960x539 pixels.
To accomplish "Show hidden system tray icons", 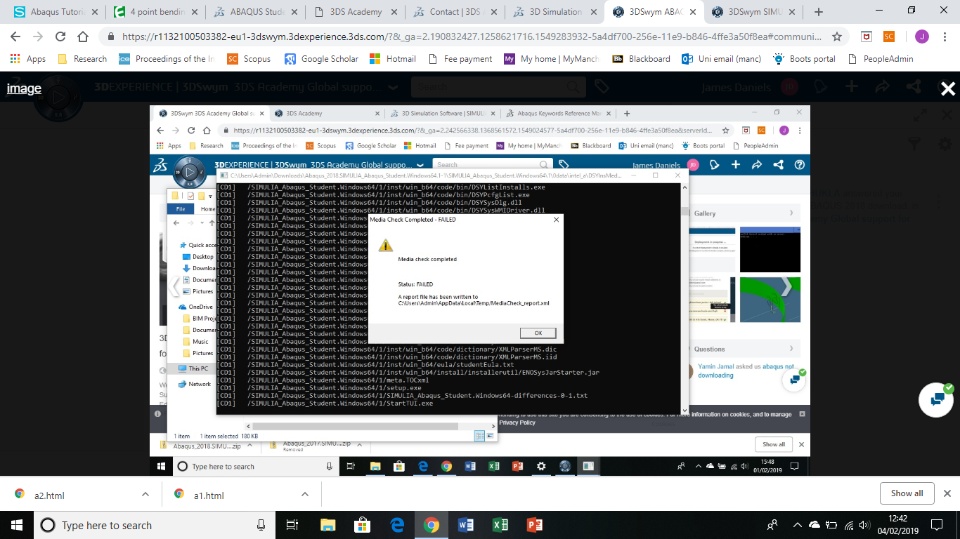I will (x=797, y=525).
